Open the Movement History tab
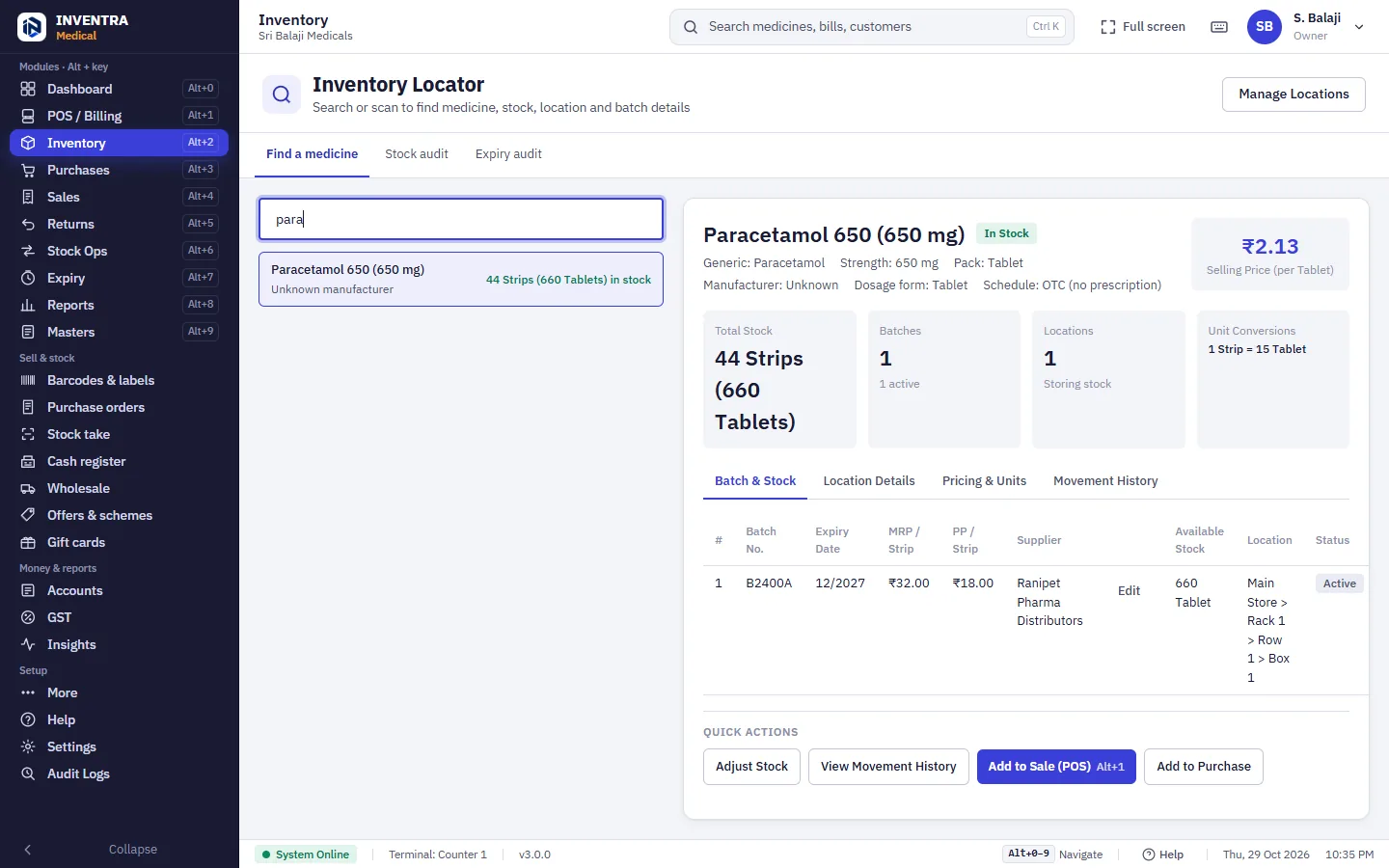Image resolution: width=1389 pixels, height=868 pixels. (1105, 480)
